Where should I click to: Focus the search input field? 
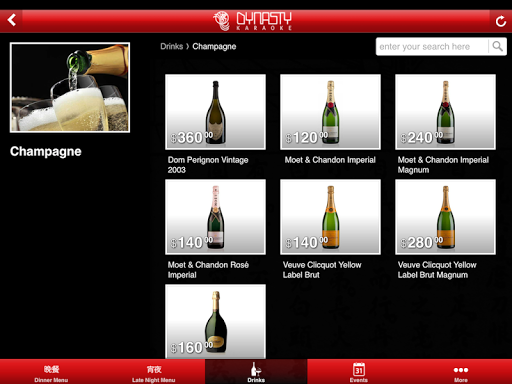(x=433, y=46)
